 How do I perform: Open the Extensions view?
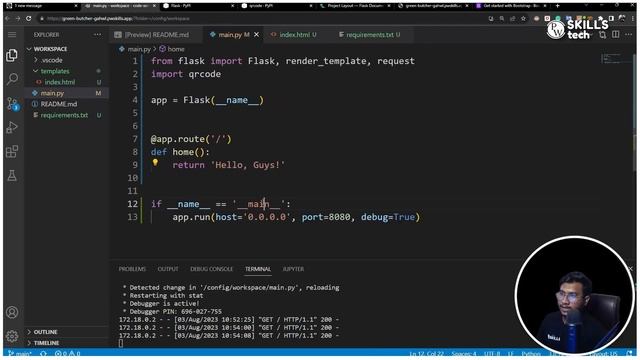coord(12,151)
